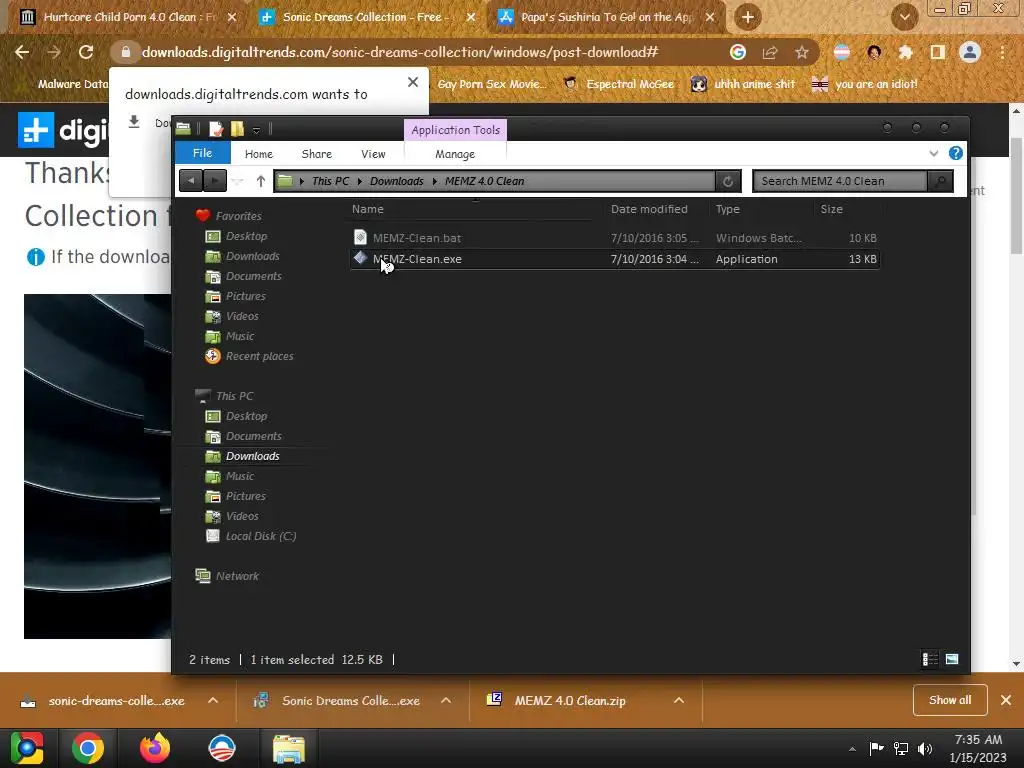Close the Chrome downloads bar
This screenshot has width=1024, height=768.
click(1006, 700)
